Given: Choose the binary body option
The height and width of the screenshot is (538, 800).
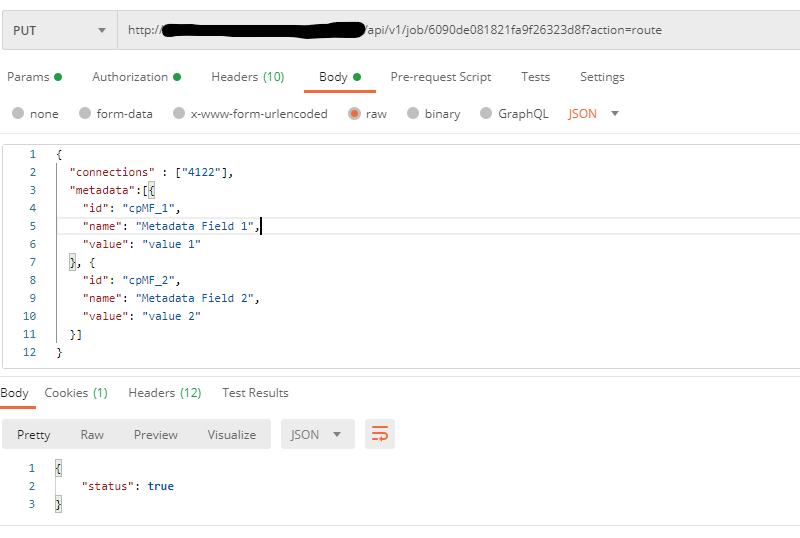Looking at the screenshot, I should coord(413,114).
